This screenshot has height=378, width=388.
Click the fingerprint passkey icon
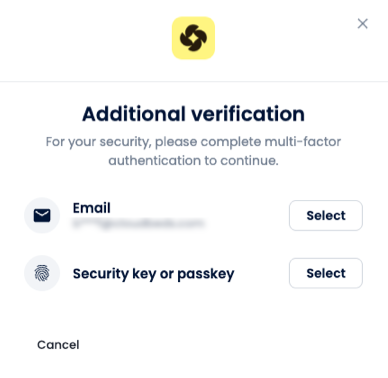(42, 273)
